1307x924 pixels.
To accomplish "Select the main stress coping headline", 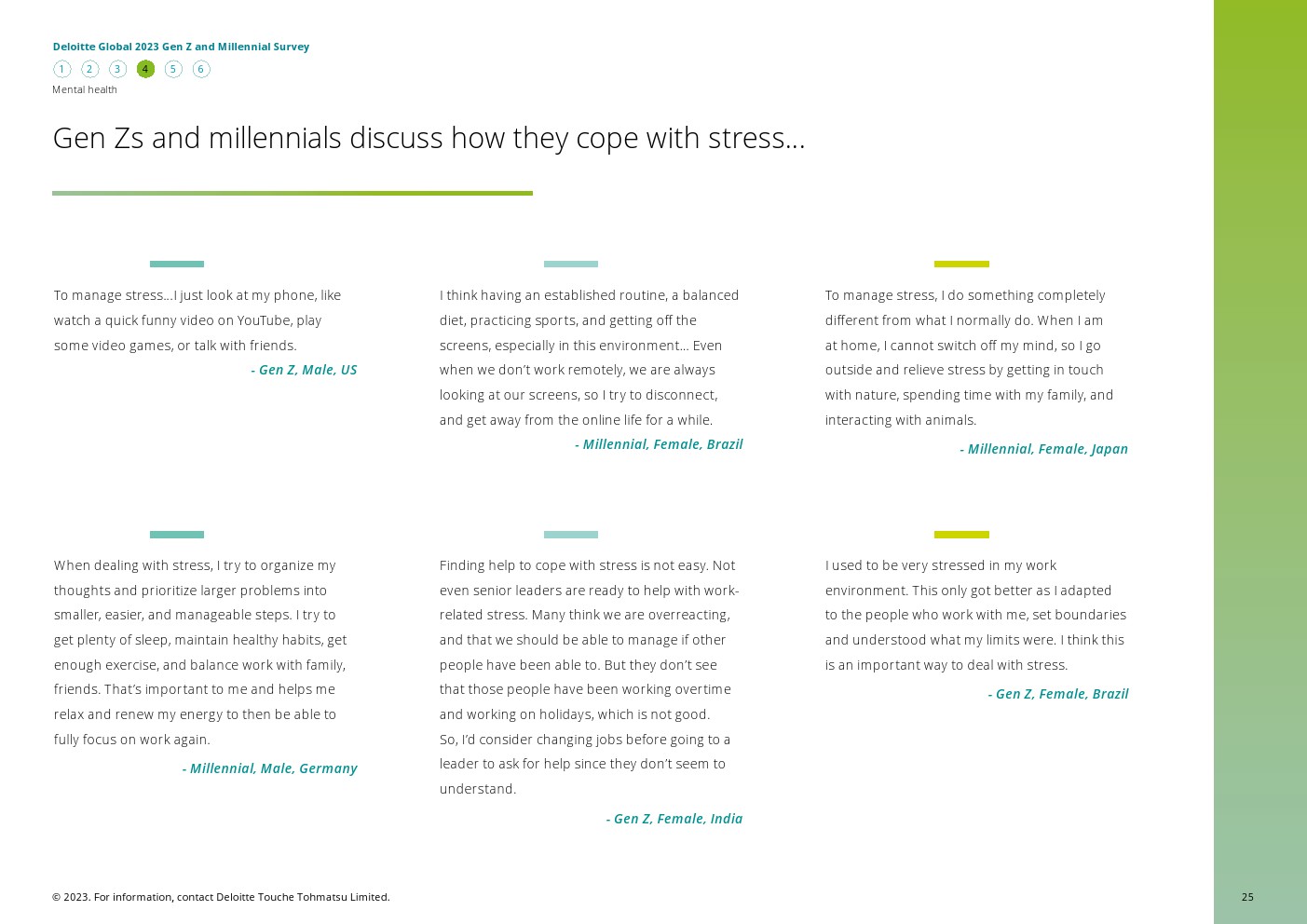I will pos(429,138).
